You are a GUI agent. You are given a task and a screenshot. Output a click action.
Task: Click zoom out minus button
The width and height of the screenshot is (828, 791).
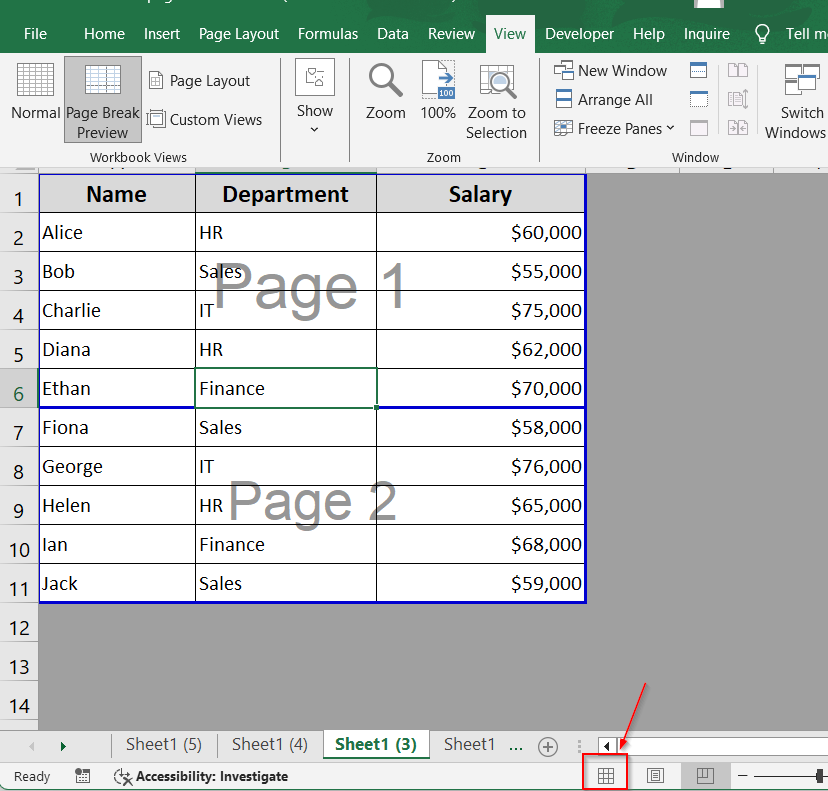tap(742, 776)
